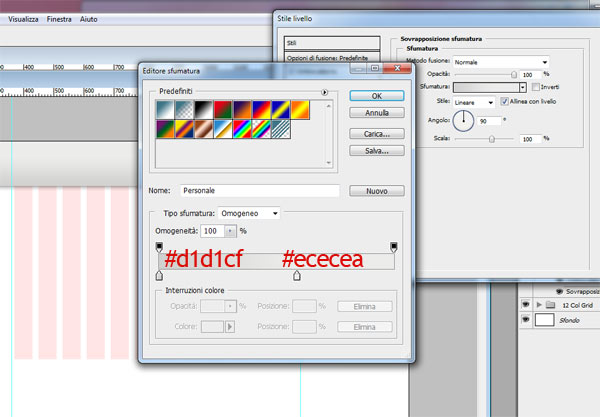The image size is (600, 417).
Task: Click the Sfumatura gradient preview in Stile livello
Action: click(486, 87)
